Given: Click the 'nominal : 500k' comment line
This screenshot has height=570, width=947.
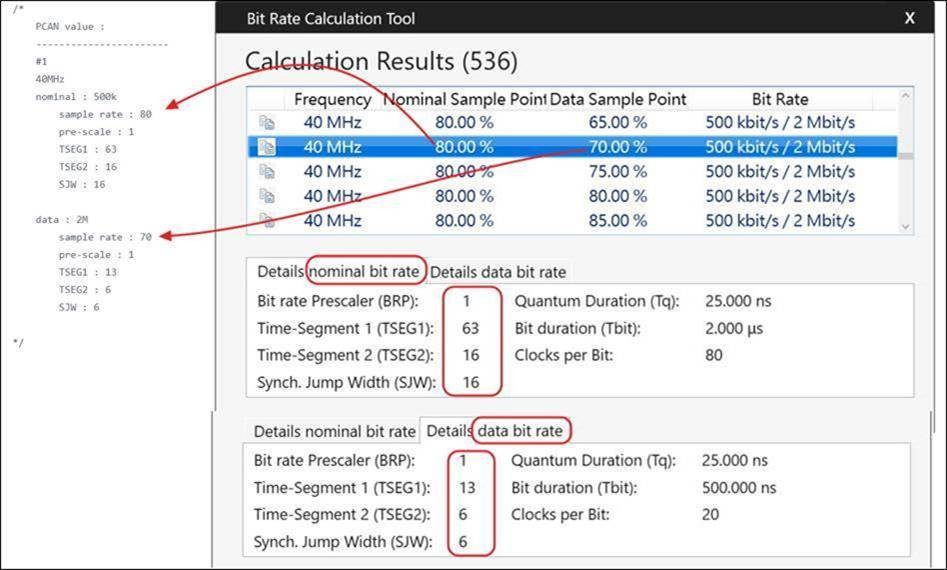Looking at the screenshot, I should tap(76, 97).
